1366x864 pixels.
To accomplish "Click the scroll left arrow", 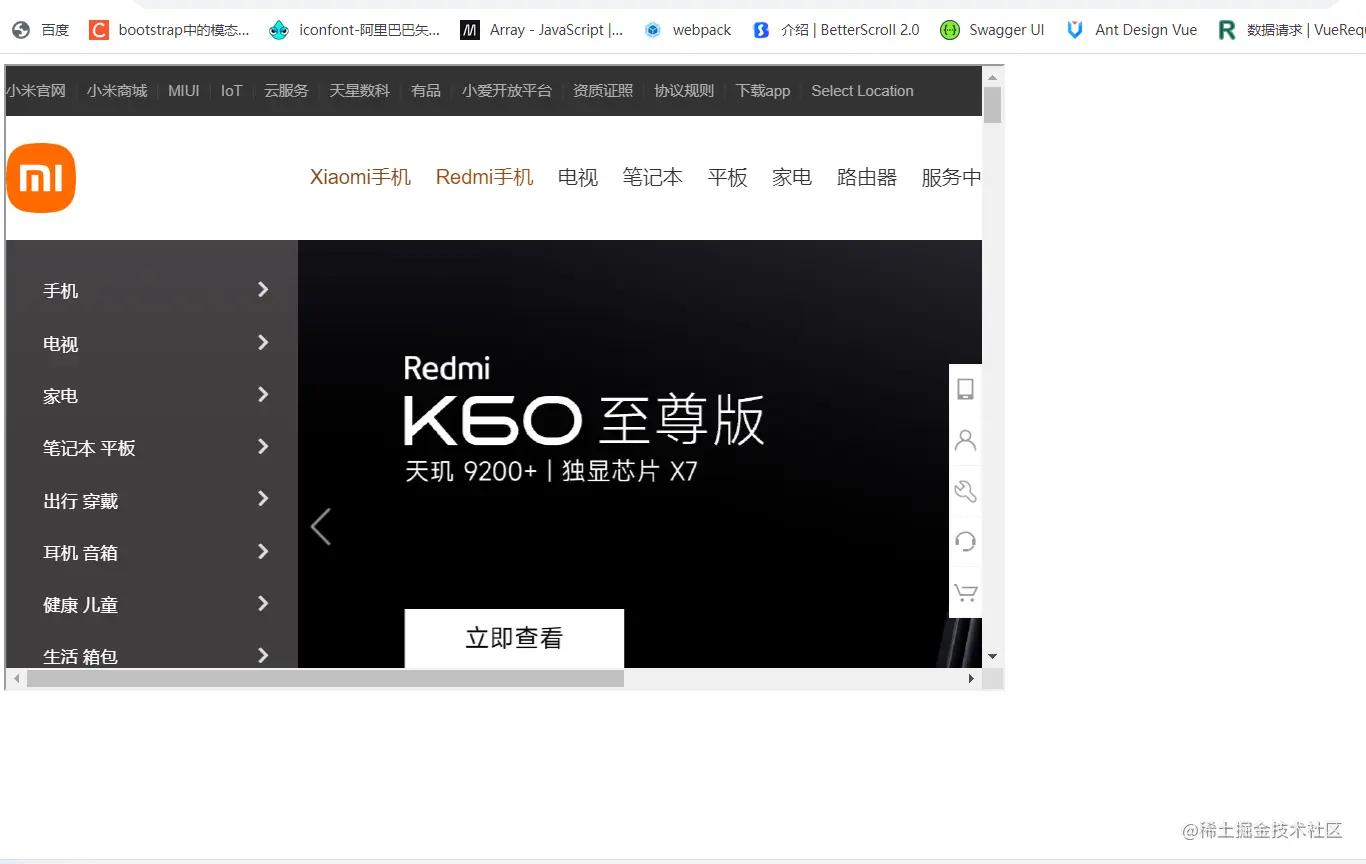I will (16, 678).
